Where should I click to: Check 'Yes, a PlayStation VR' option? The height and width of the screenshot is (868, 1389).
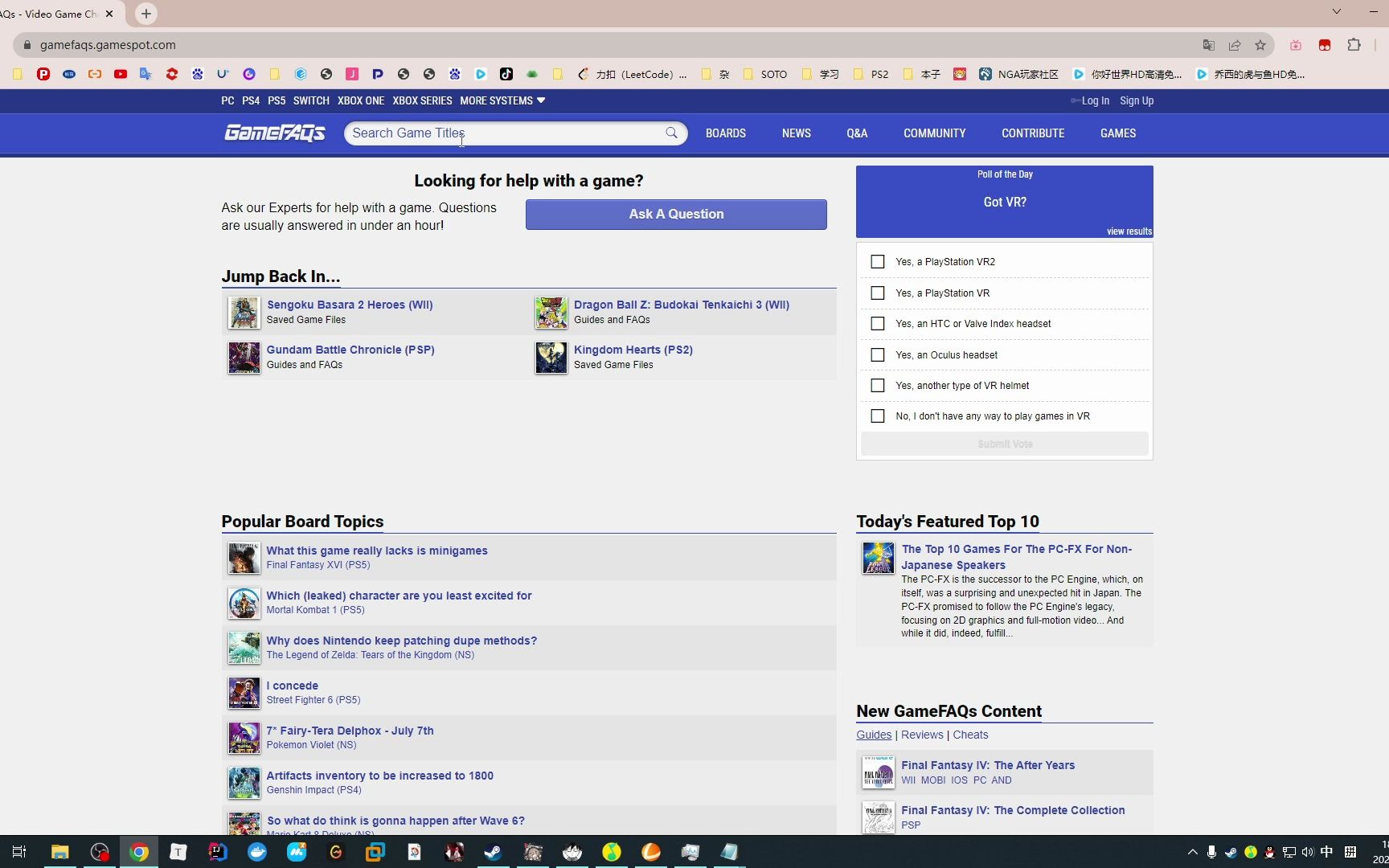878,293
